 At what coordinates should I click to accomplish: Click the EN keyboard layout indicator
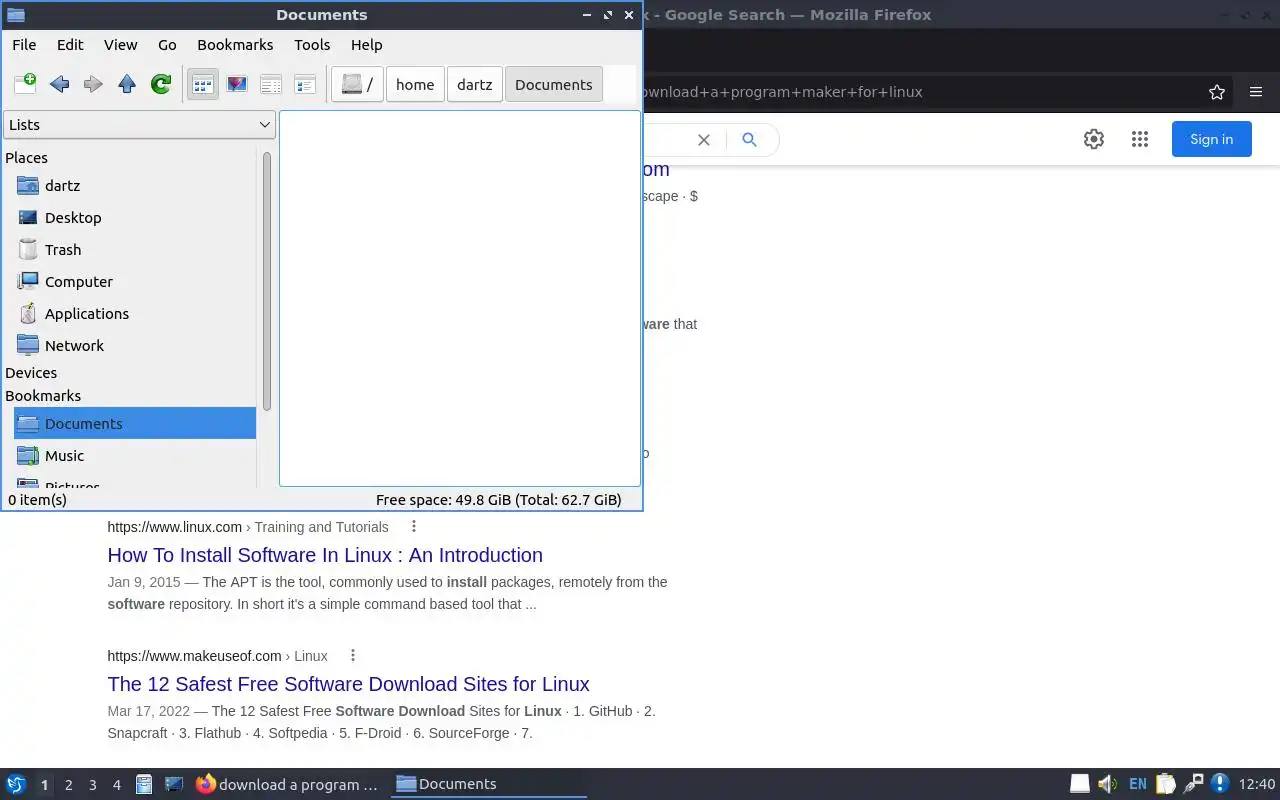1137,784
